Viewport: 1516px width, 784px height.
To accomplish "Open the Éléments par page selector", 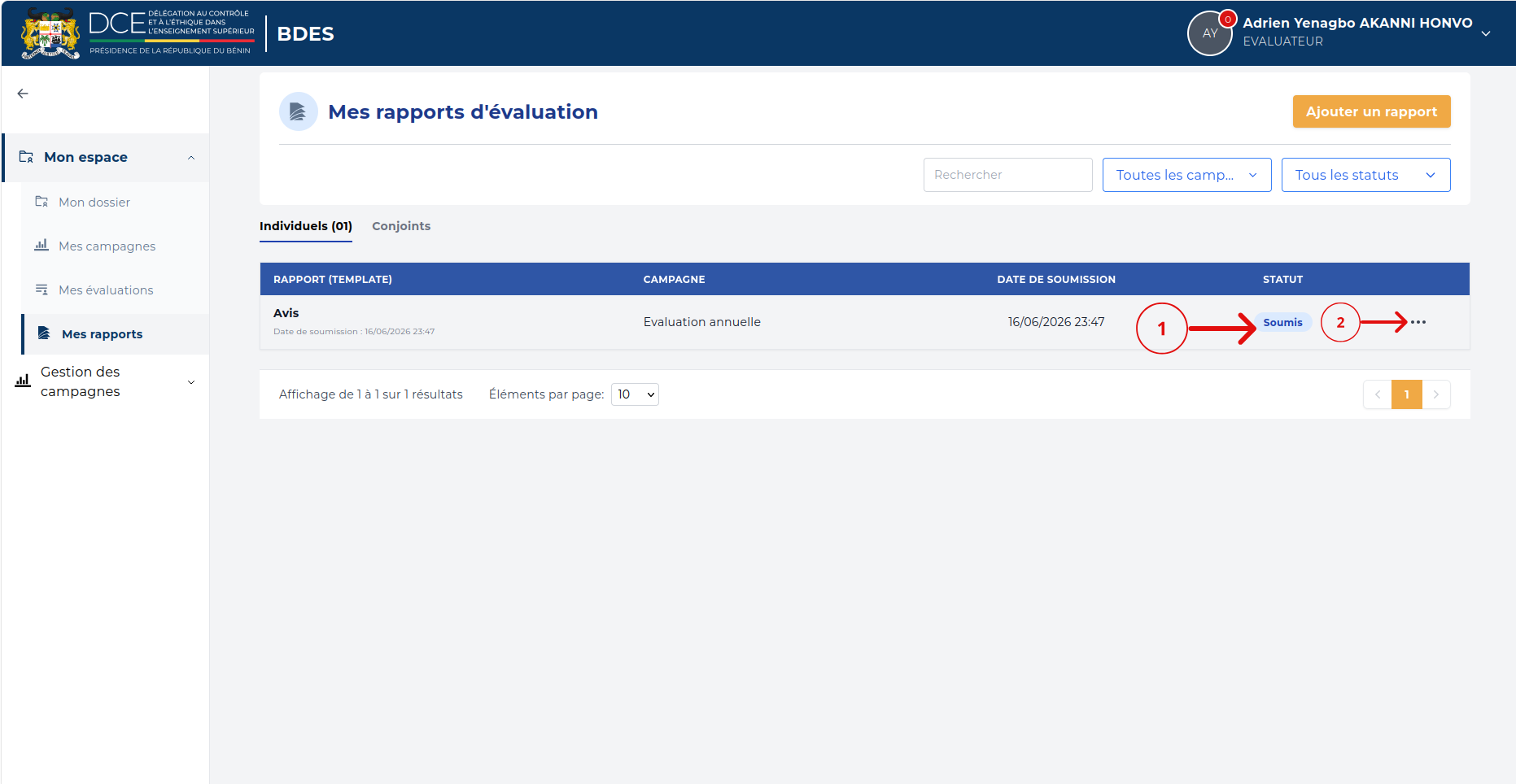I will 635,394.
